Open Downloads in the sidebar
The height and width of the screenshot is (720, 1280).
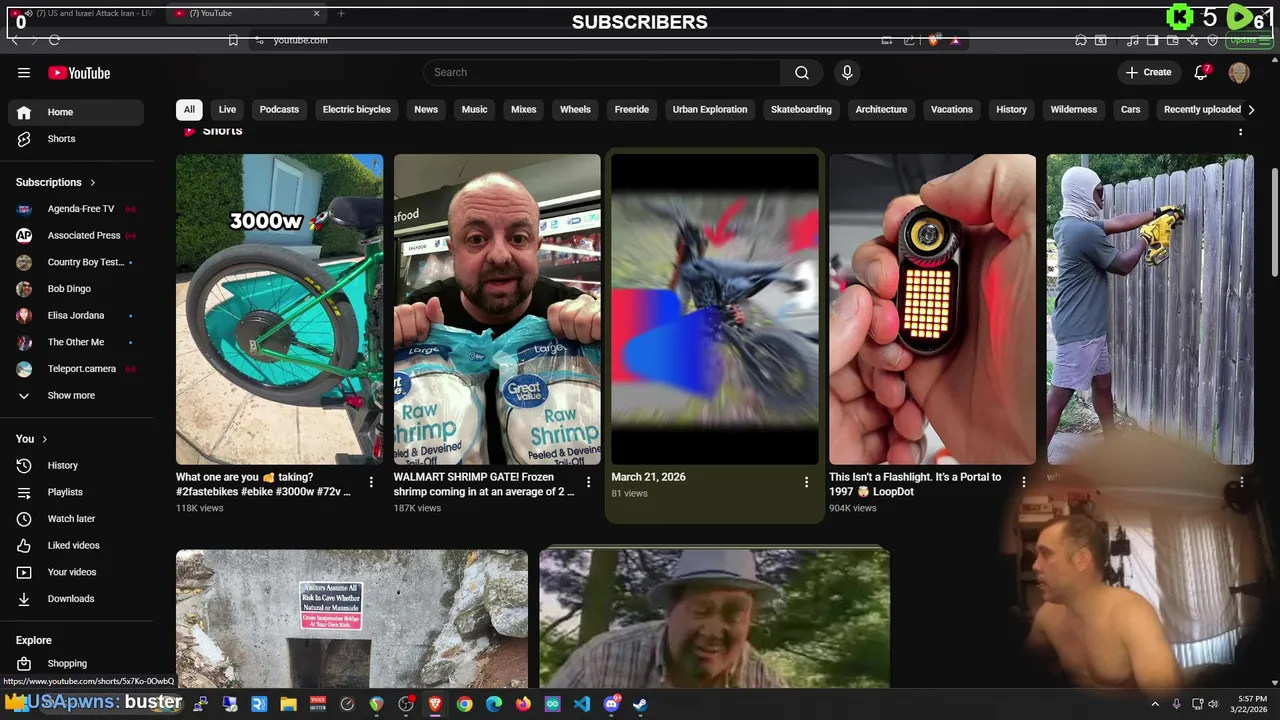pos(76,599)
